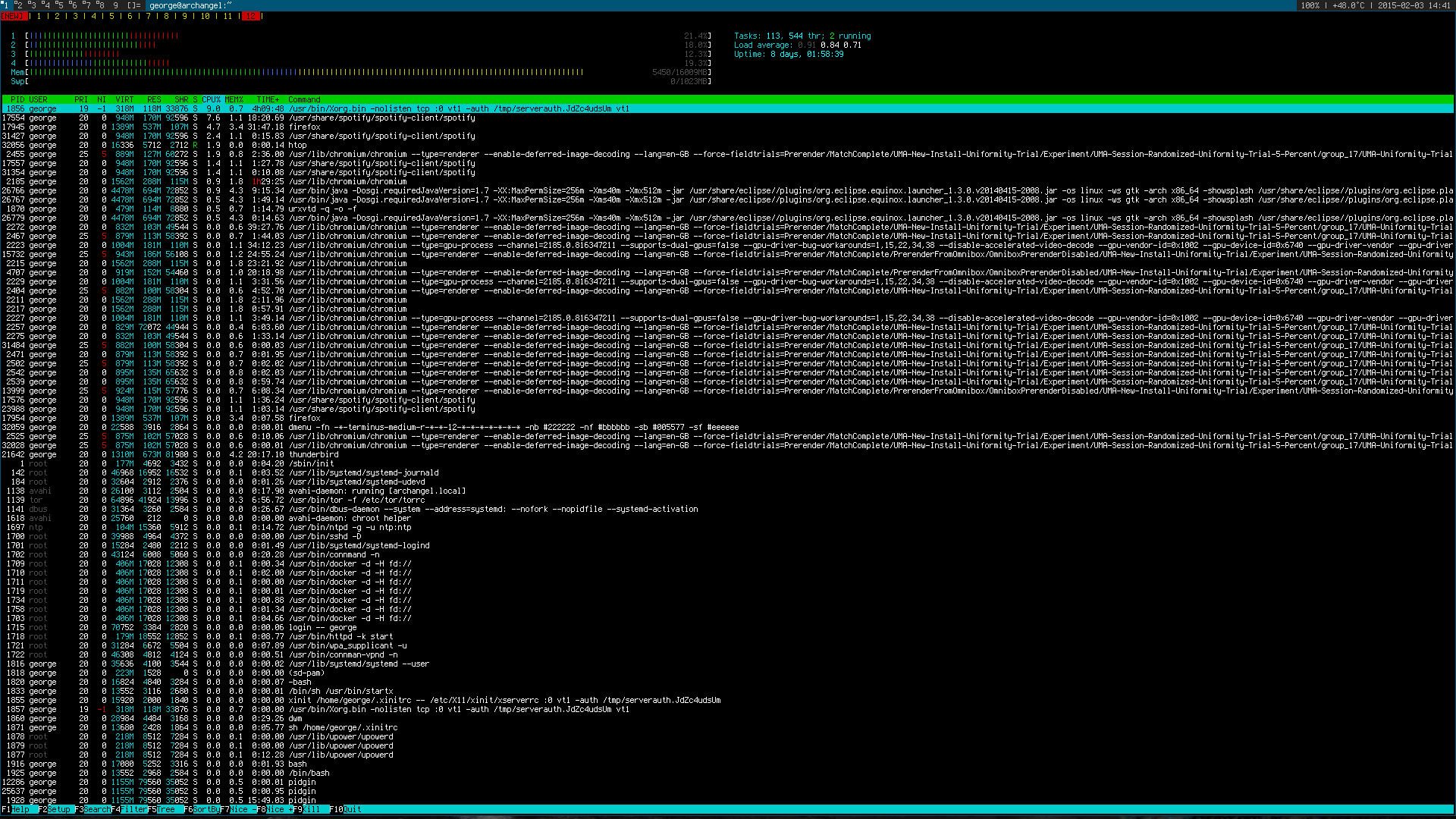Viewport: 1456px width, 819px height.
Task: Activate F4 Filter in htop
Action: 129,809
